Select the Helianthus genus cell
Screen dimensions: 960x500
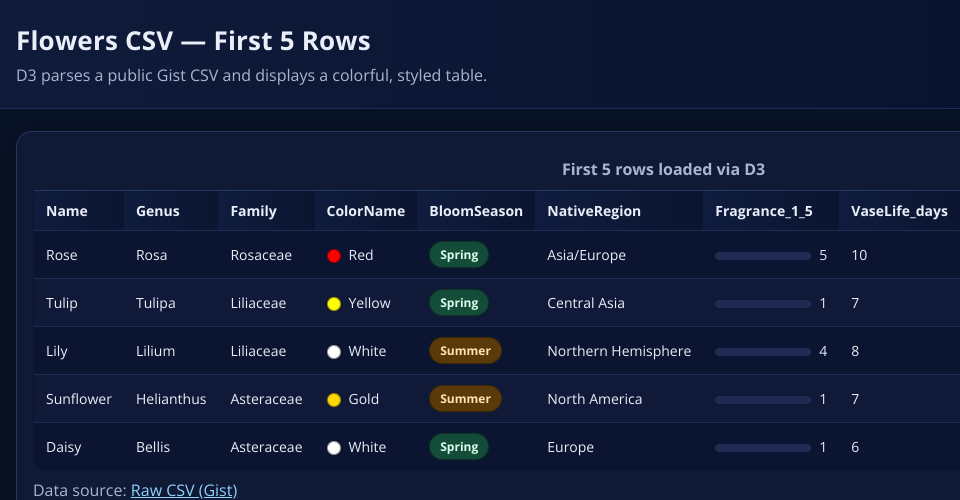(171, 399)
